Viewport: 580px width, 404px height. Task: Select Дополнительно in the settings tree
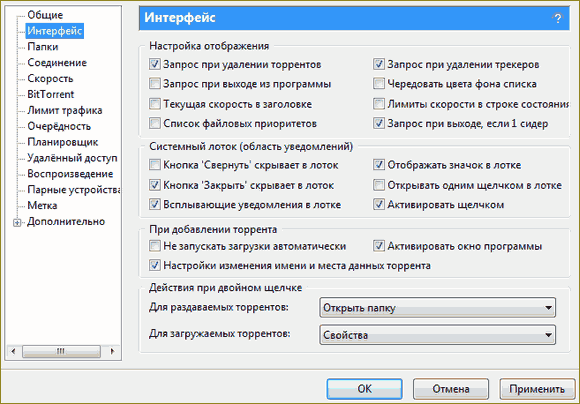66,222
